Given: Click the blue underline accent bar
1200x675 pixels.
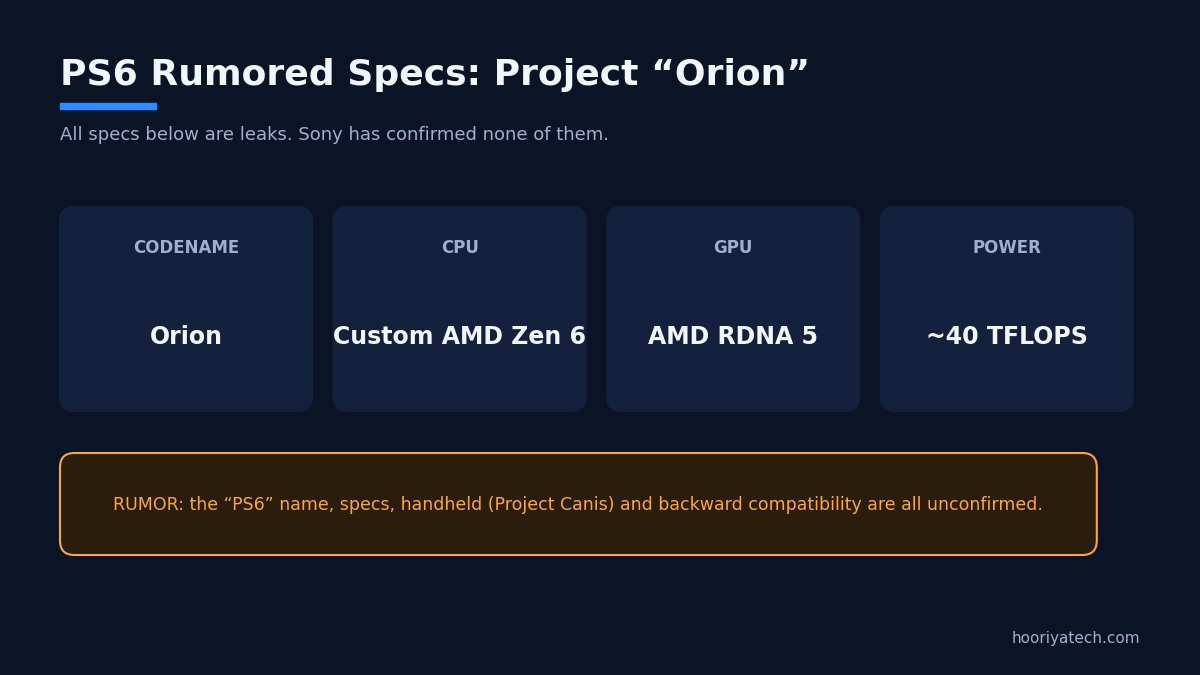Looking at the screenshot, I should (x=108, y=106).
